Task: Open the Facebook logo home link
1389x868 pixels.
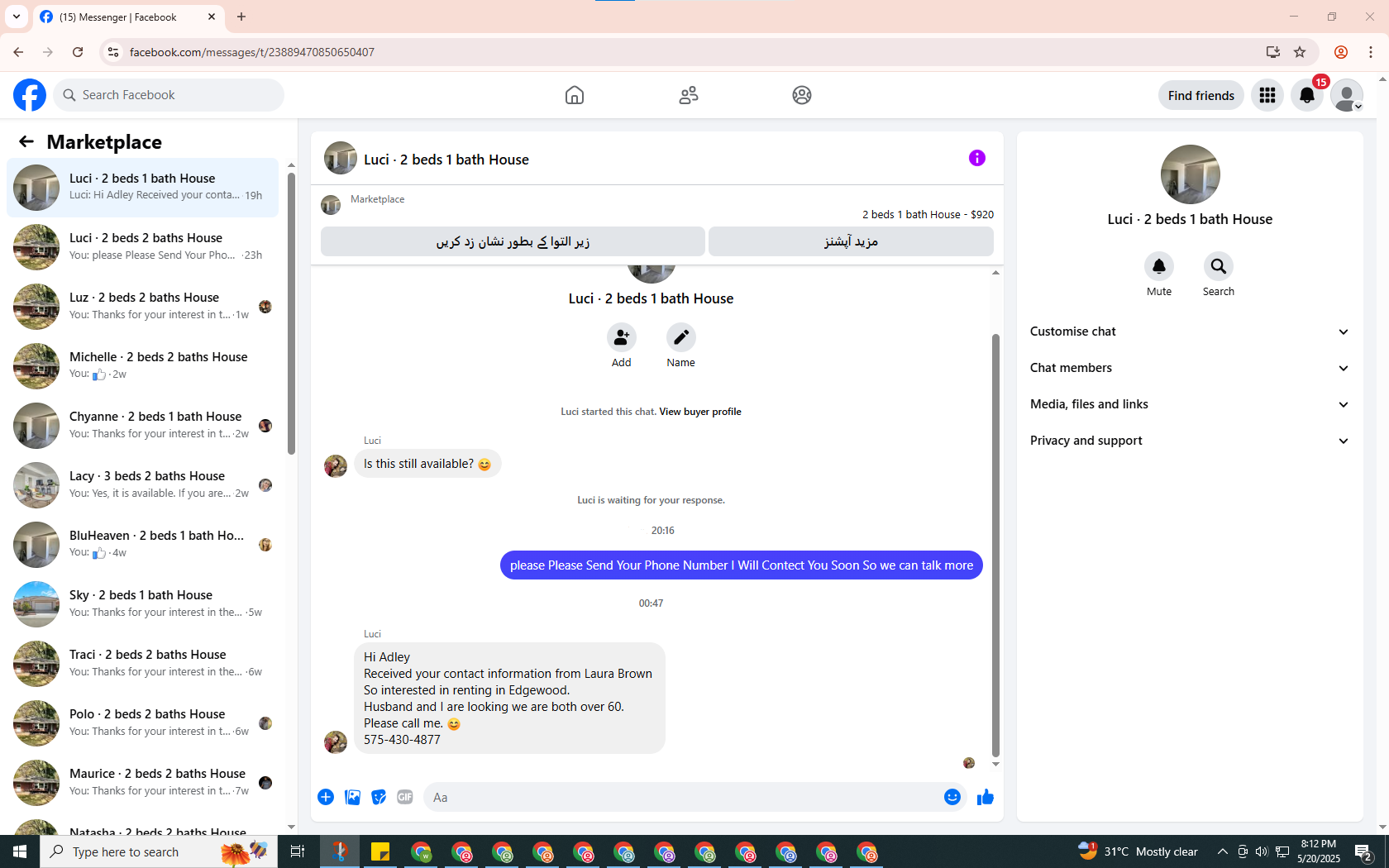Action: 30,95
